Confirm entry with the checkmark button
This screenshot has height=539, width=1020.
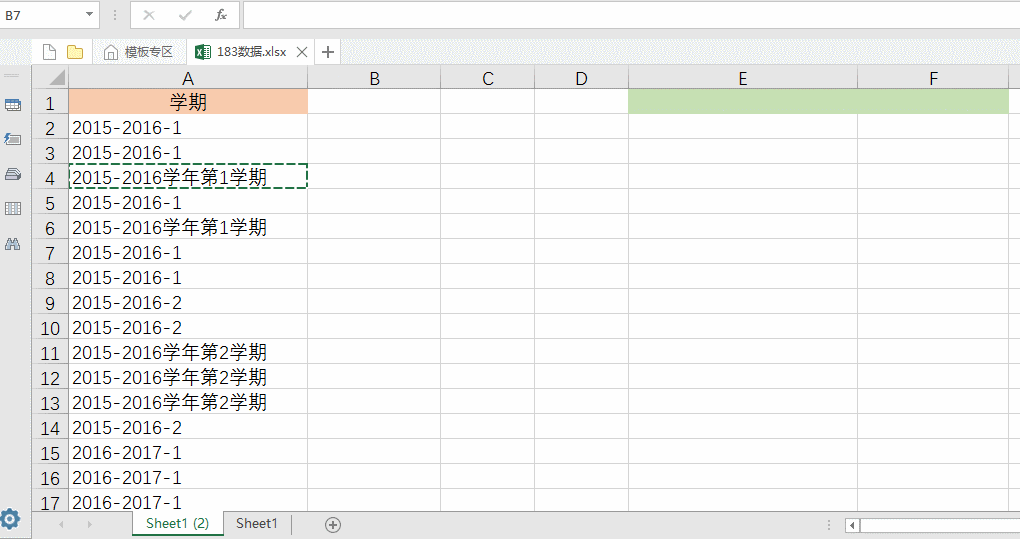pyautogui.click(x=185, y=15)
